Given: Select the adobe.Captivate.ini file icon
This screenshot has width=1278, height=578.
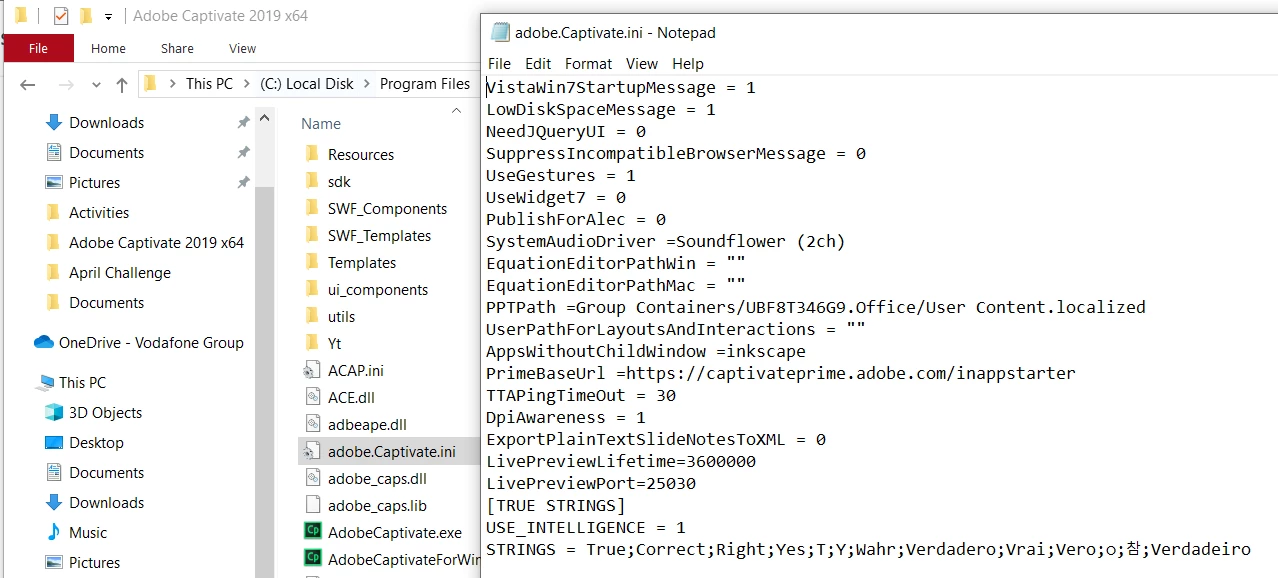Looking at the screenshot, I should (311, 451).
